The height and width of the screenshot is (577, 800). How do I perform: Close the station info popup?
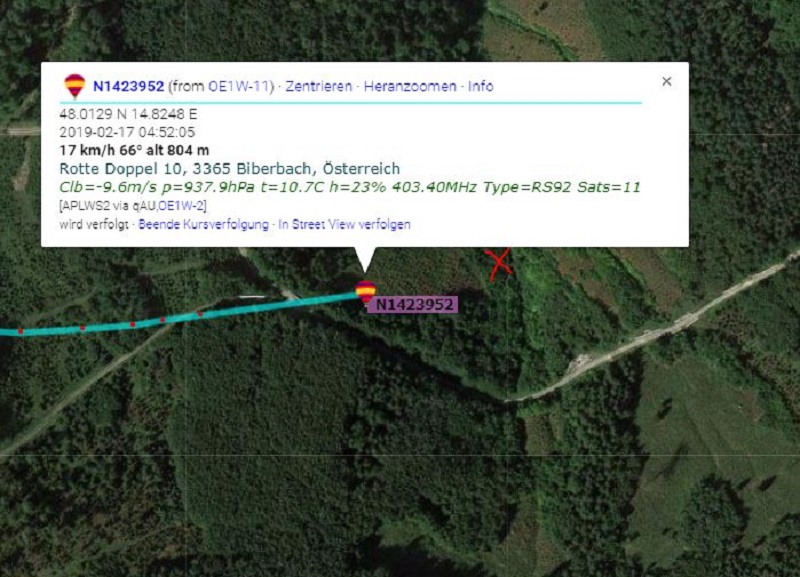666,81
